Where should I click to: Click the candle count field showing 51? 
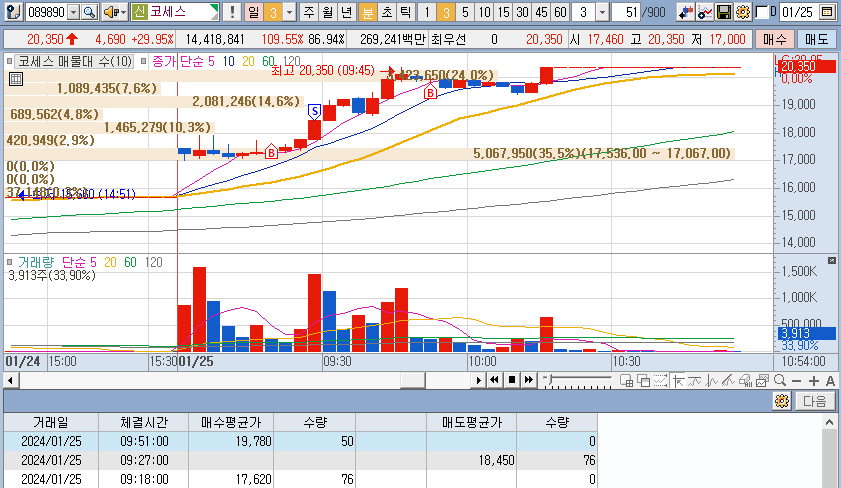pyautogui.click(x=625, y=12)
